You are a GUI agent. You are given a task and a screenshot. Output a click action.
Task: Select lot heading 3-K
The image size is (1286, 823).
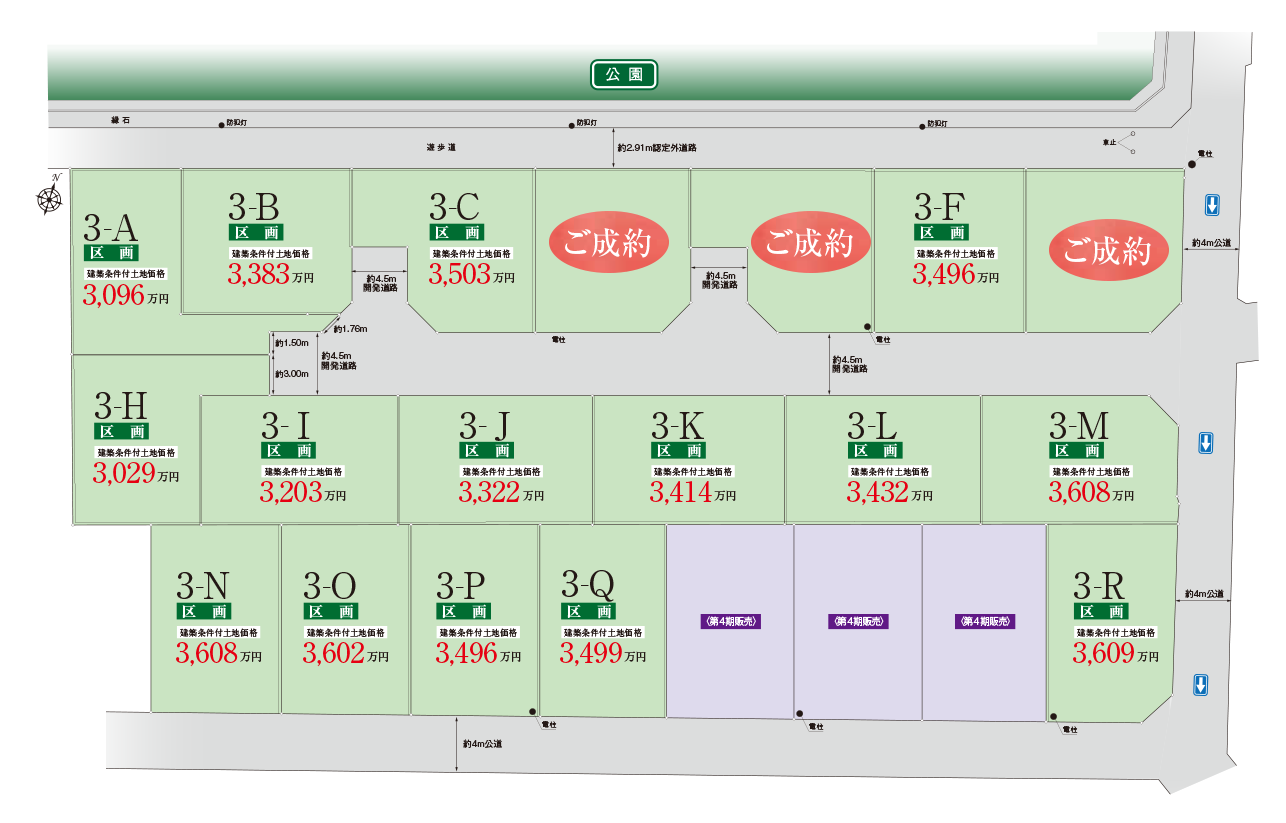[x=678, y=424]
